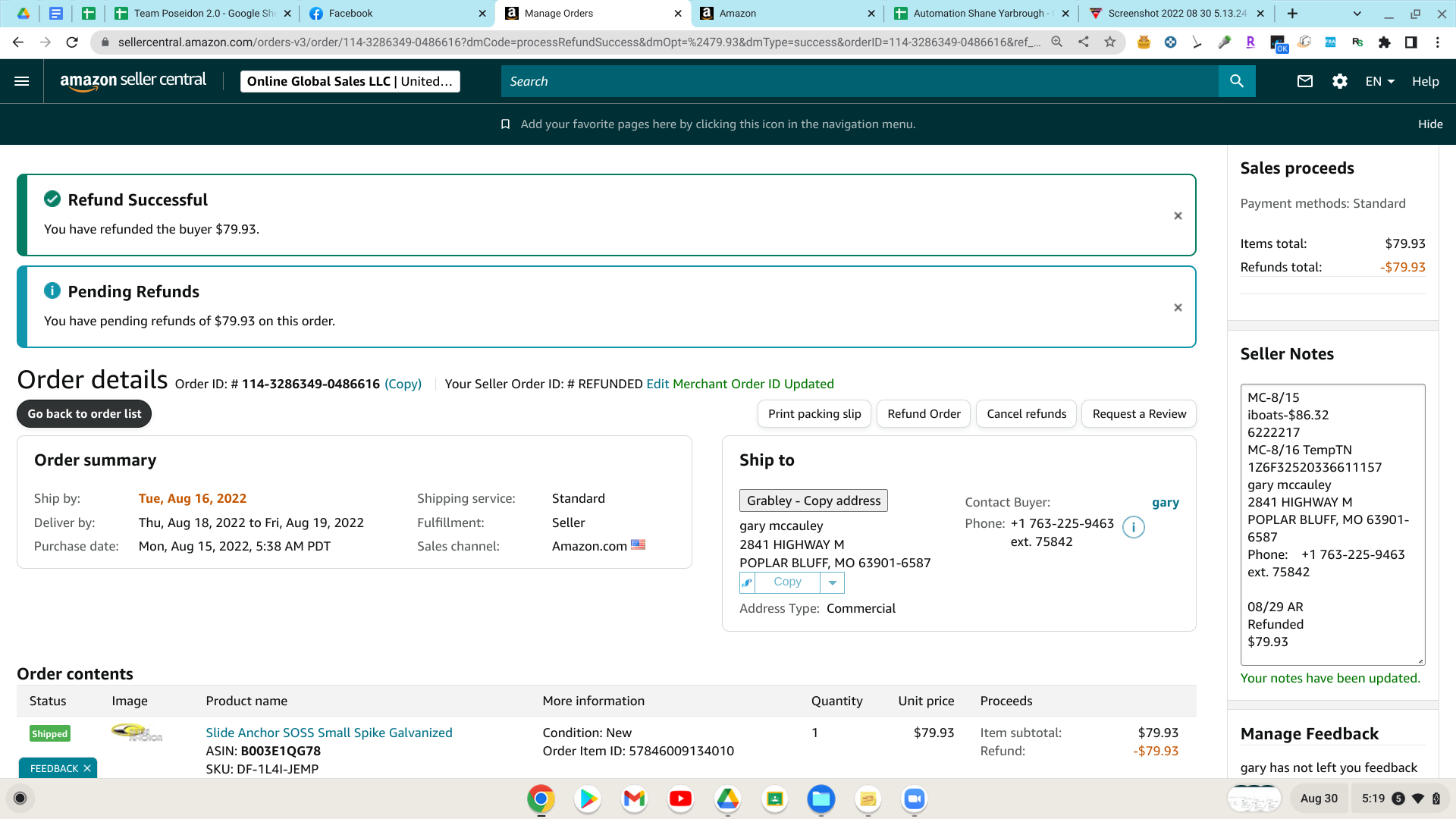Open the Slide Anchor SOSS product link
Viewport: 1456px width, 819px height.
coord(329,733)
